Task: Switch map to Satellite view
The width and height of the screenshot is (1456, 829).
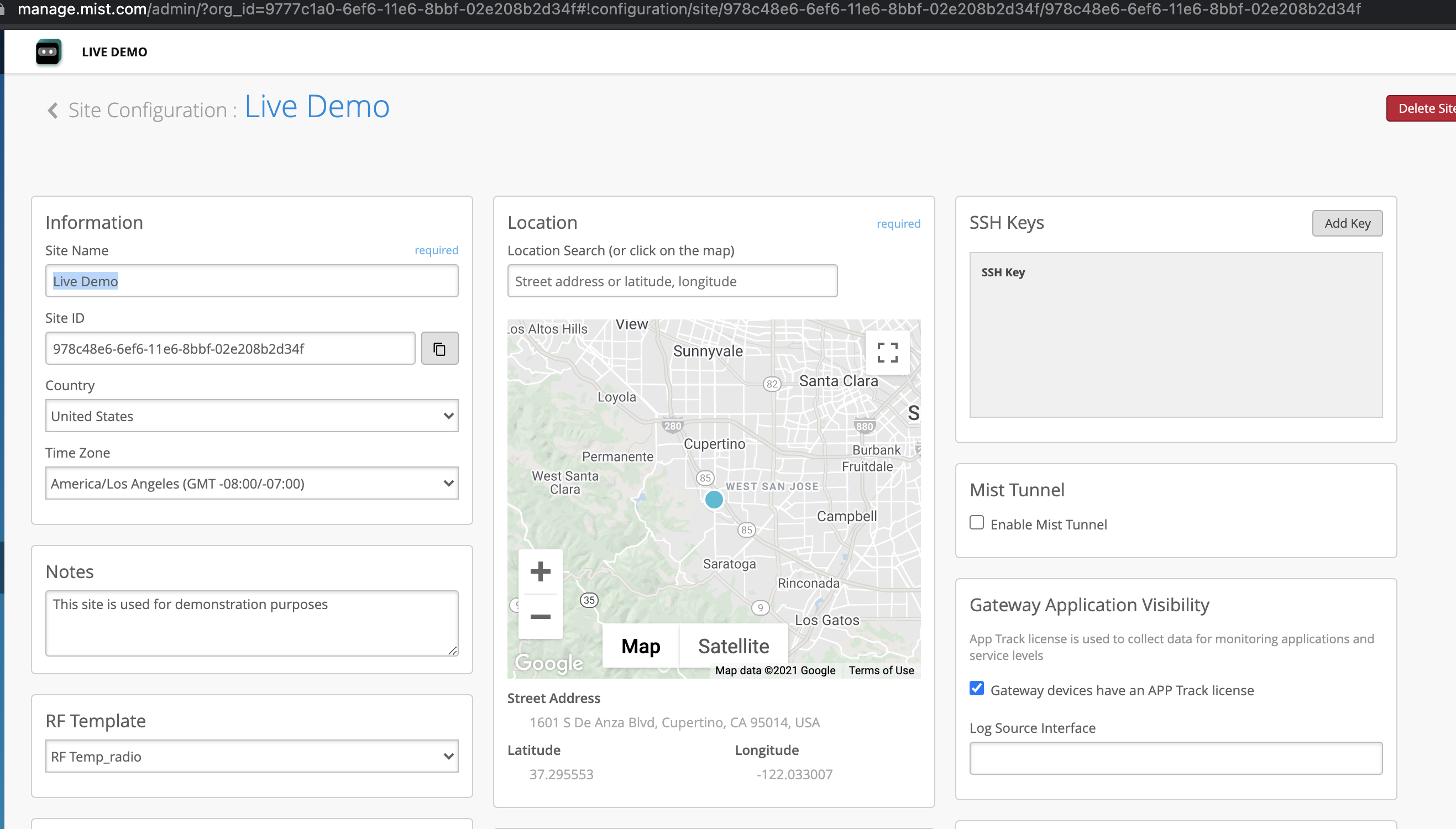Action: pyautogui.click(x=734, y=646)
